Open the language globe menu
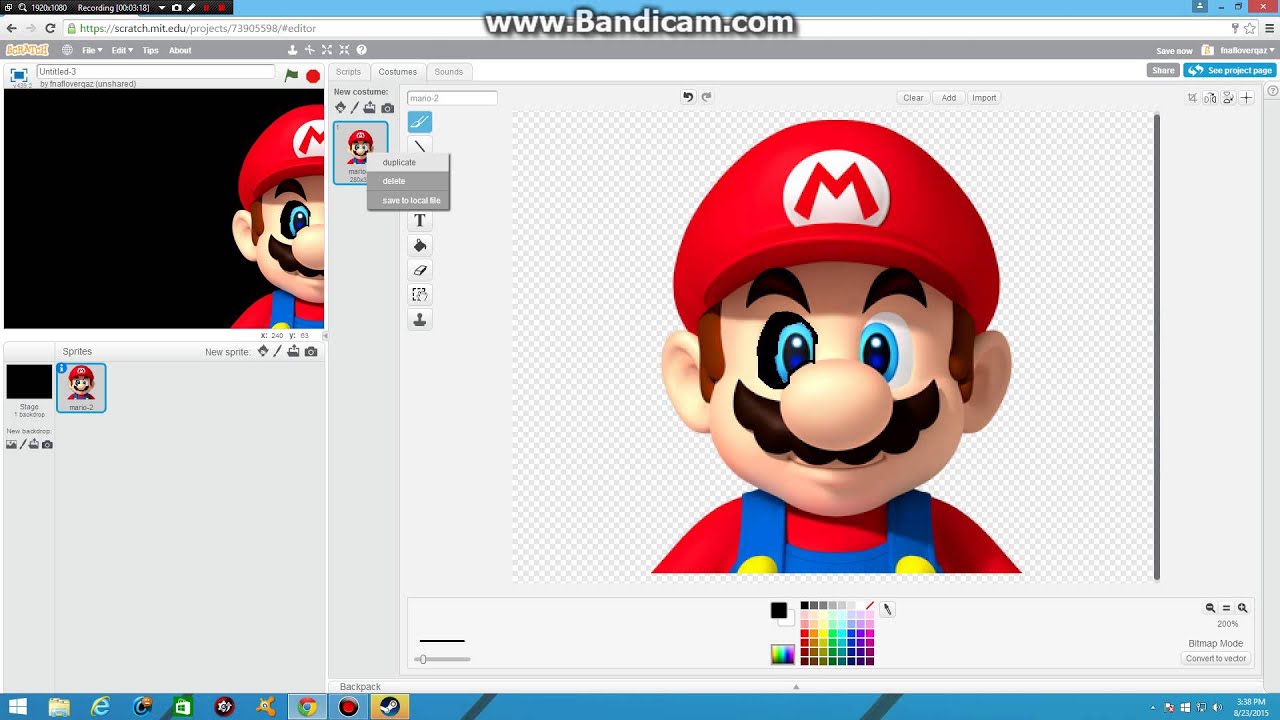This screenshot has height=720, width=1280. (x=68, y=50)
